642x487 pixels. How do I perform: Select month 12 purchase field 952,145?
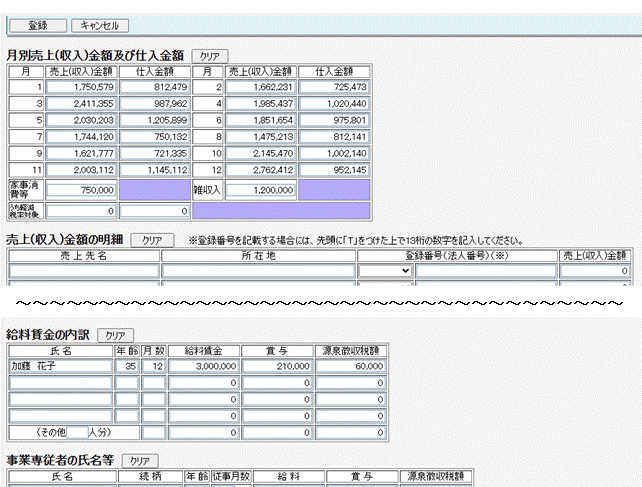pyautogui.click(x=334, y=170)
